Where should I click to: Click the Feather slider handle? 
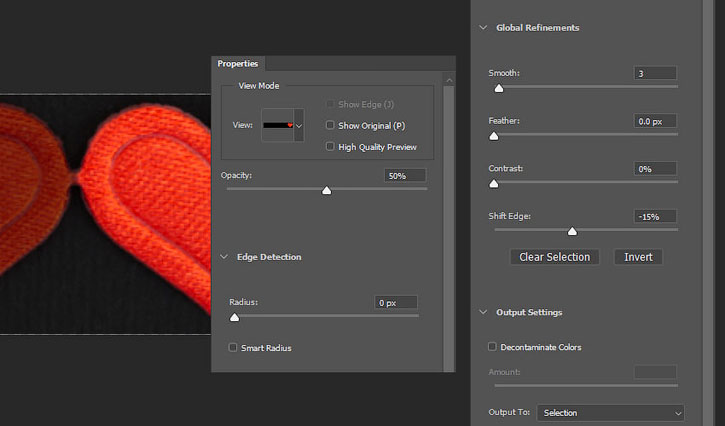pyautogui.click(x=494, y=136)
